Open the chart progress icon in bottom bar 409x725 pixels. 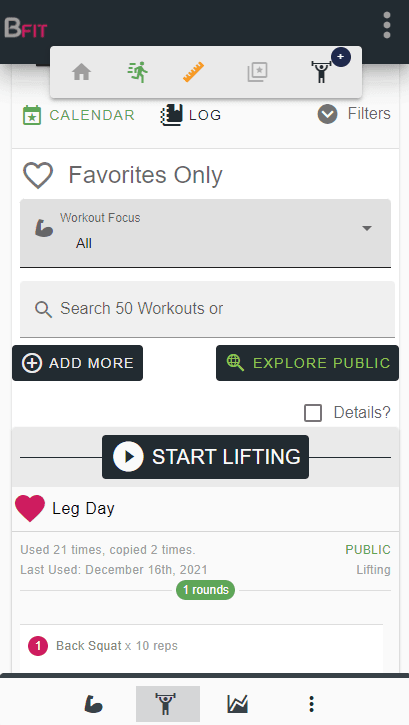[238, 704]
